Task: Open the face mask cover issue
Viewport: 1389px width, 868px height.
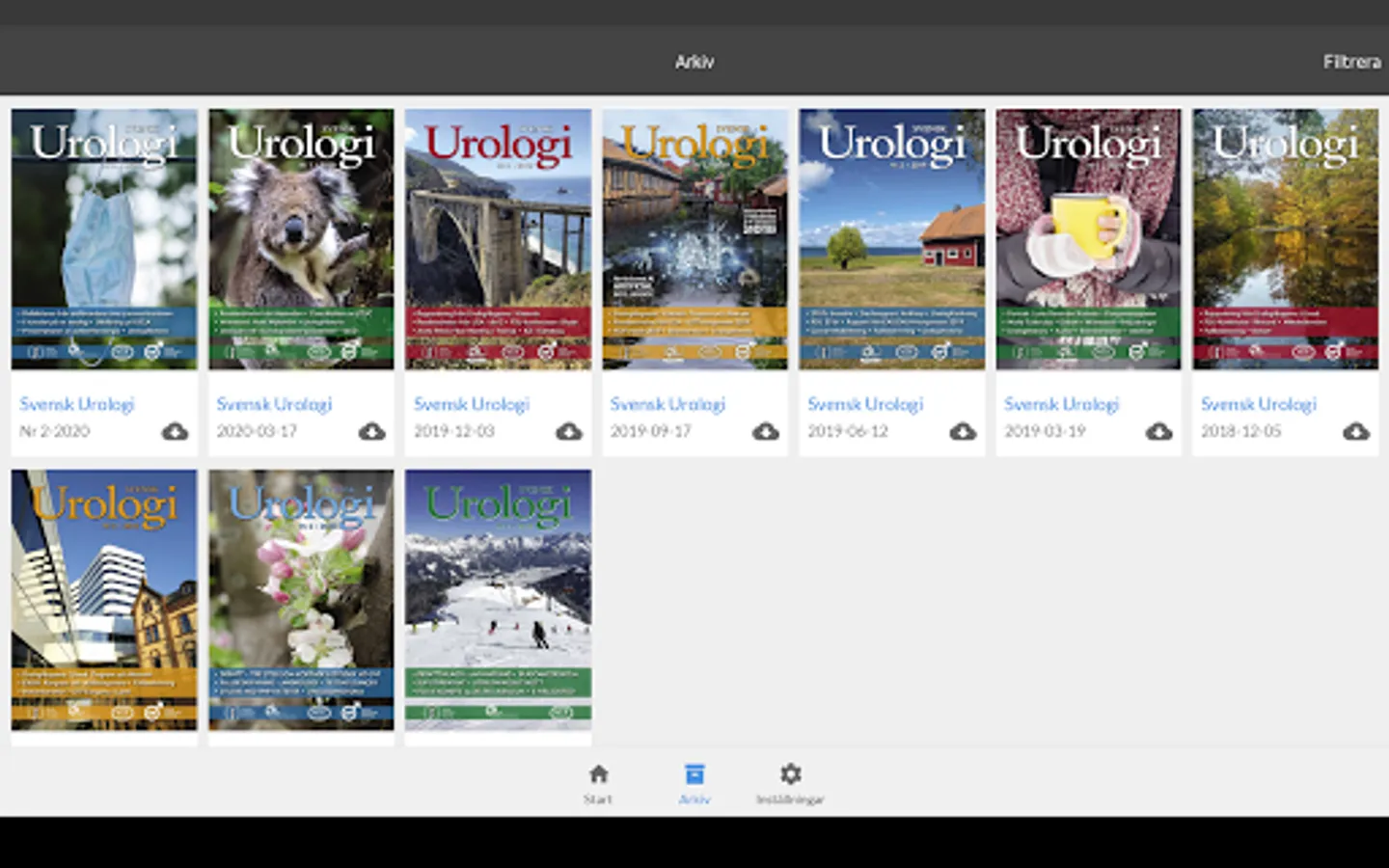Action: [x=104, y=239]
